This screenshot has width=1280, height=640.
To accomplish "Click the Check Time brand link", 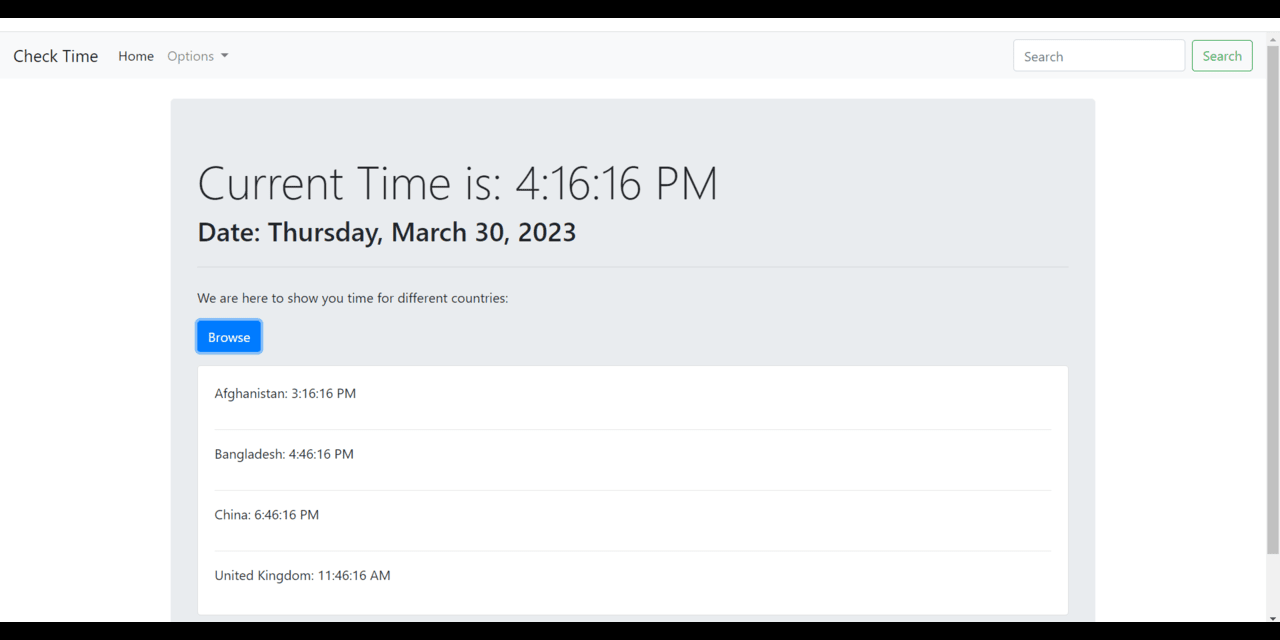I will click(x=55, y=56).
